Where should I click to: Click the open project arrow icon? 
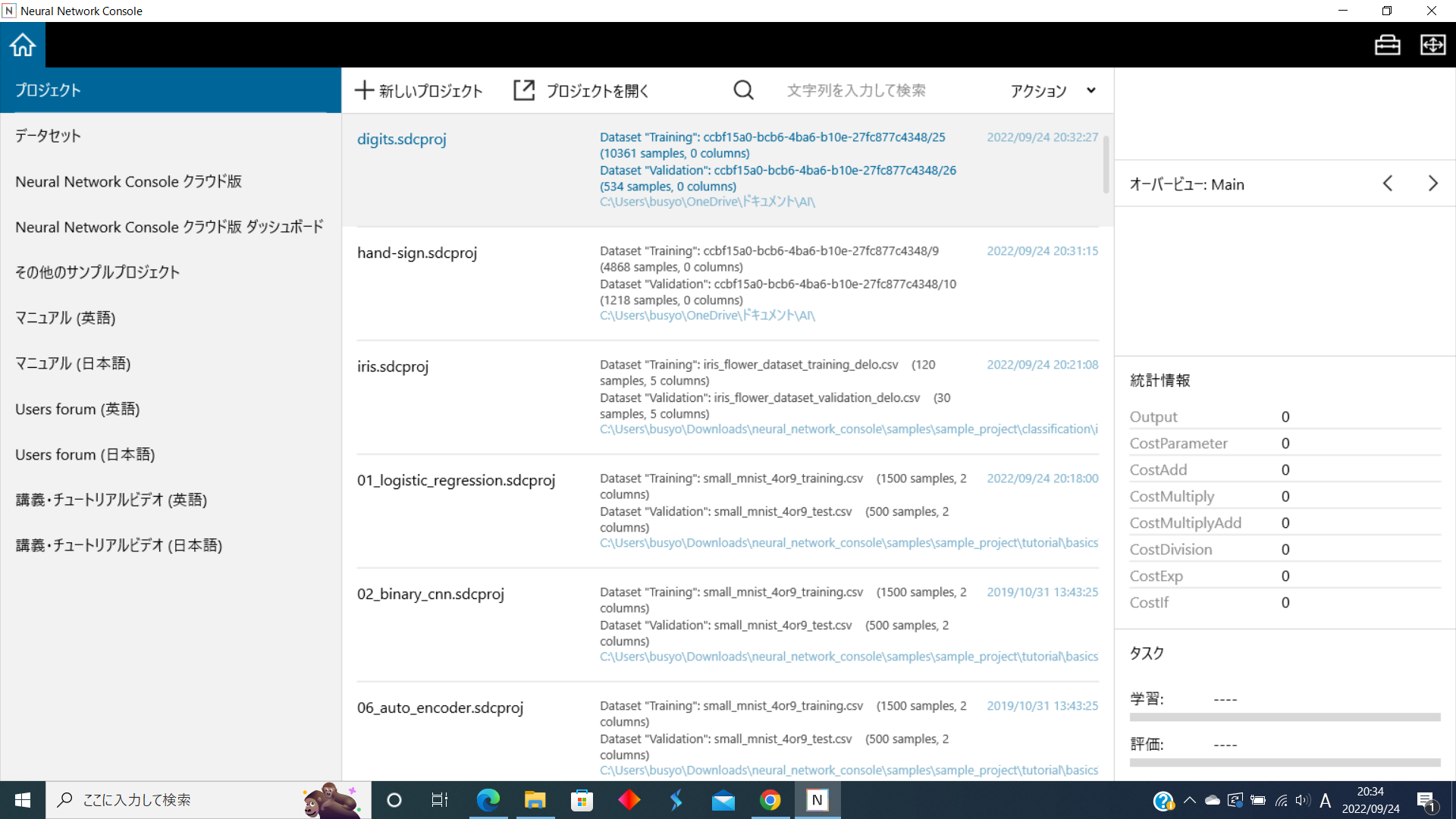tap(524, 90)
